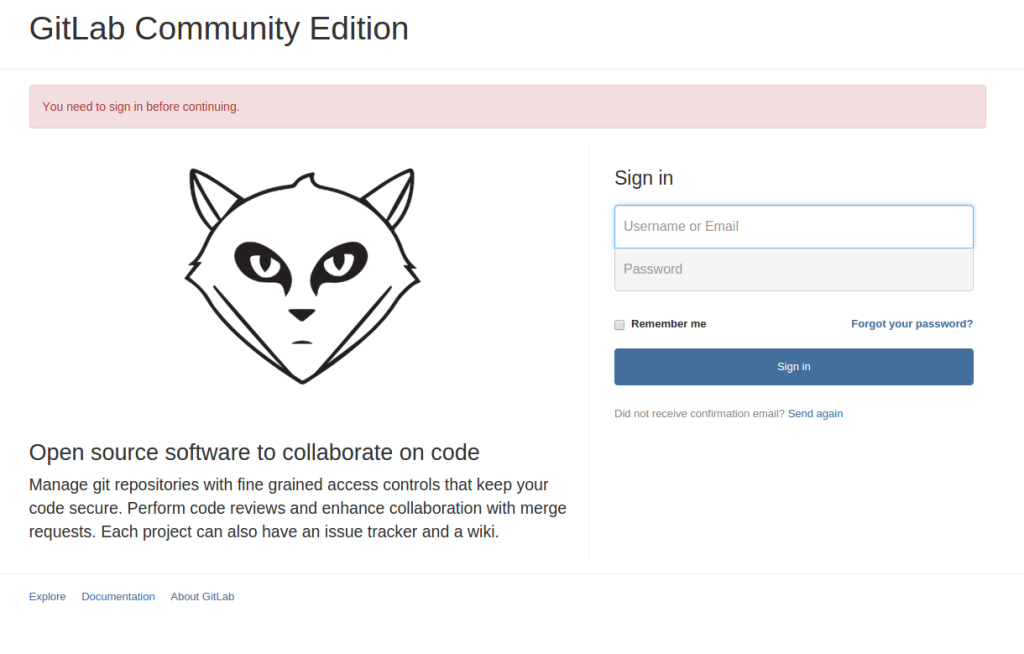Open the Forgot your password link

911,323
